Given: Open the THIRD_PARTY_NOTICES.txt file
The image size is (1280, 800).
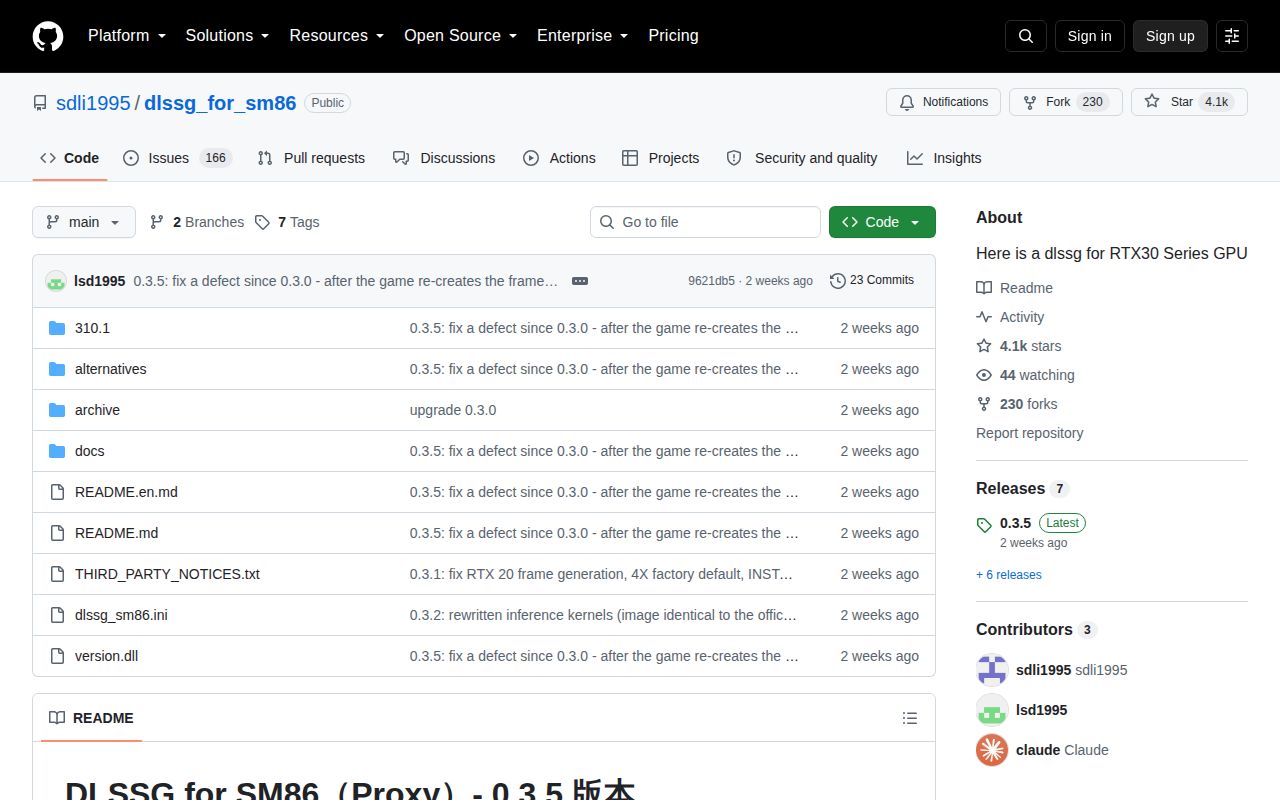Looking at the screenshot, I should click(x=167, y=574).
